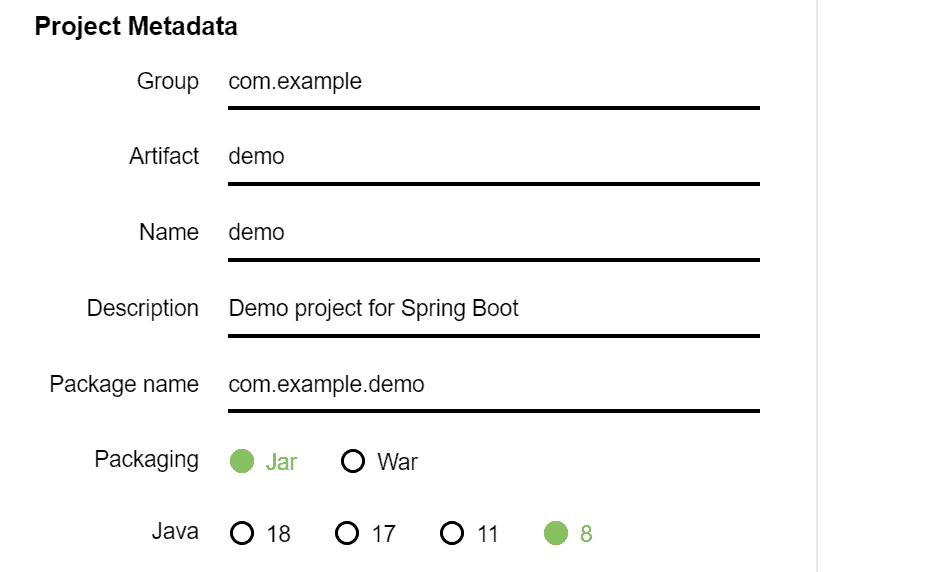950x572 pixels.
Task: Click the Java row label
Action: pos(175,531)
